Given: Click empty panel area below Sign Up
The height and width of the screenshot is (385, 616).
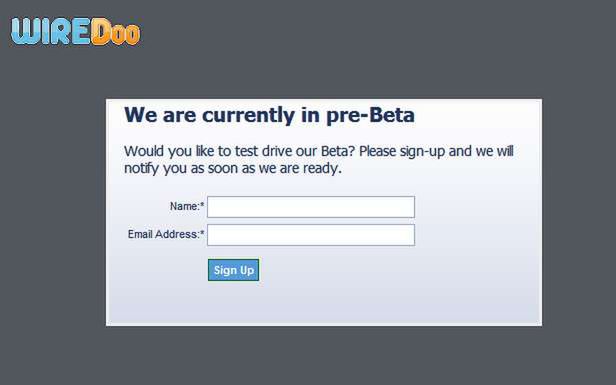Looking at the screenshot, I should pyautogui.click(x=233, y=302).
